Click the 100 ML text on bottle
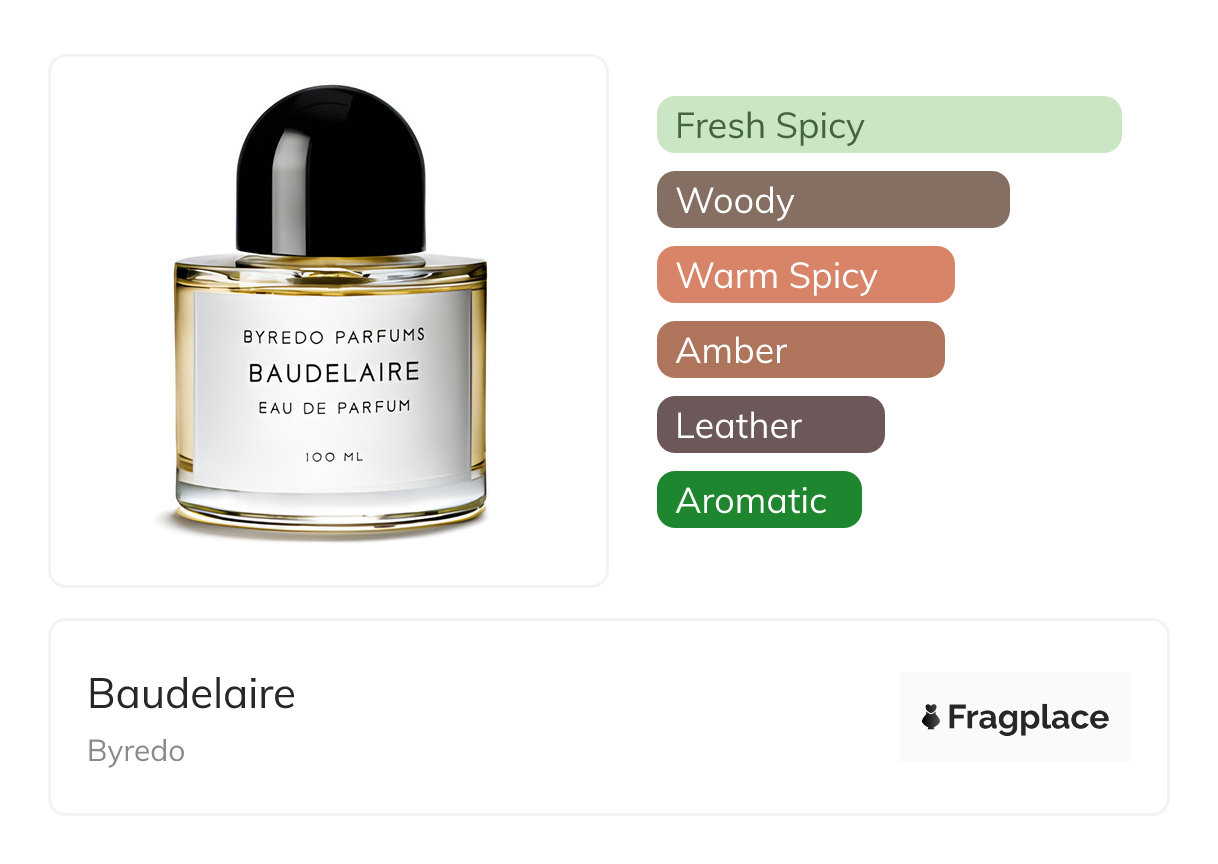The image size is (1218, 864). (334, 457)
